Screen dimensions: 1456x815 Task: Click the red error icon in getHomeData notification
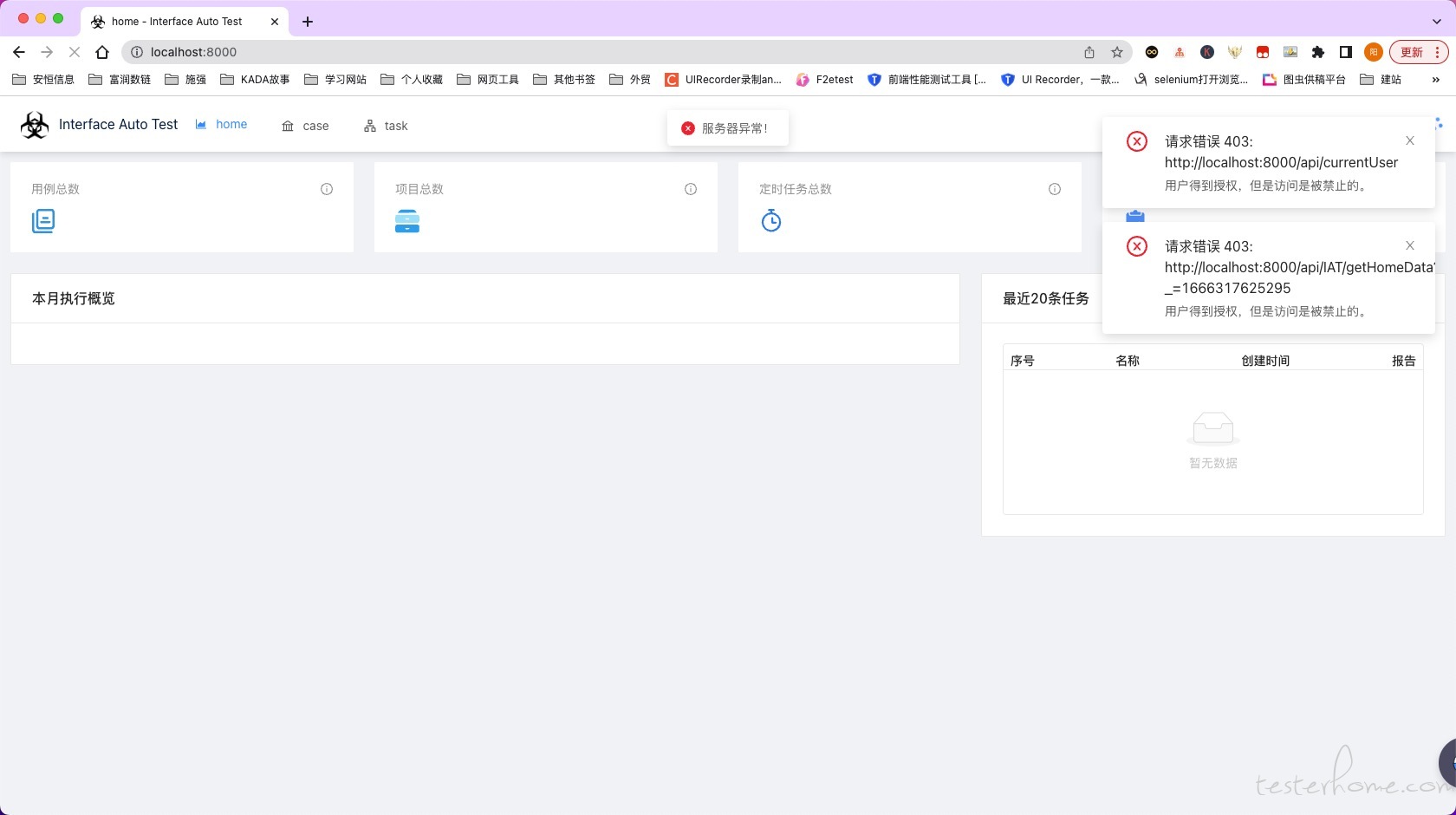[x=1137, y=246]
